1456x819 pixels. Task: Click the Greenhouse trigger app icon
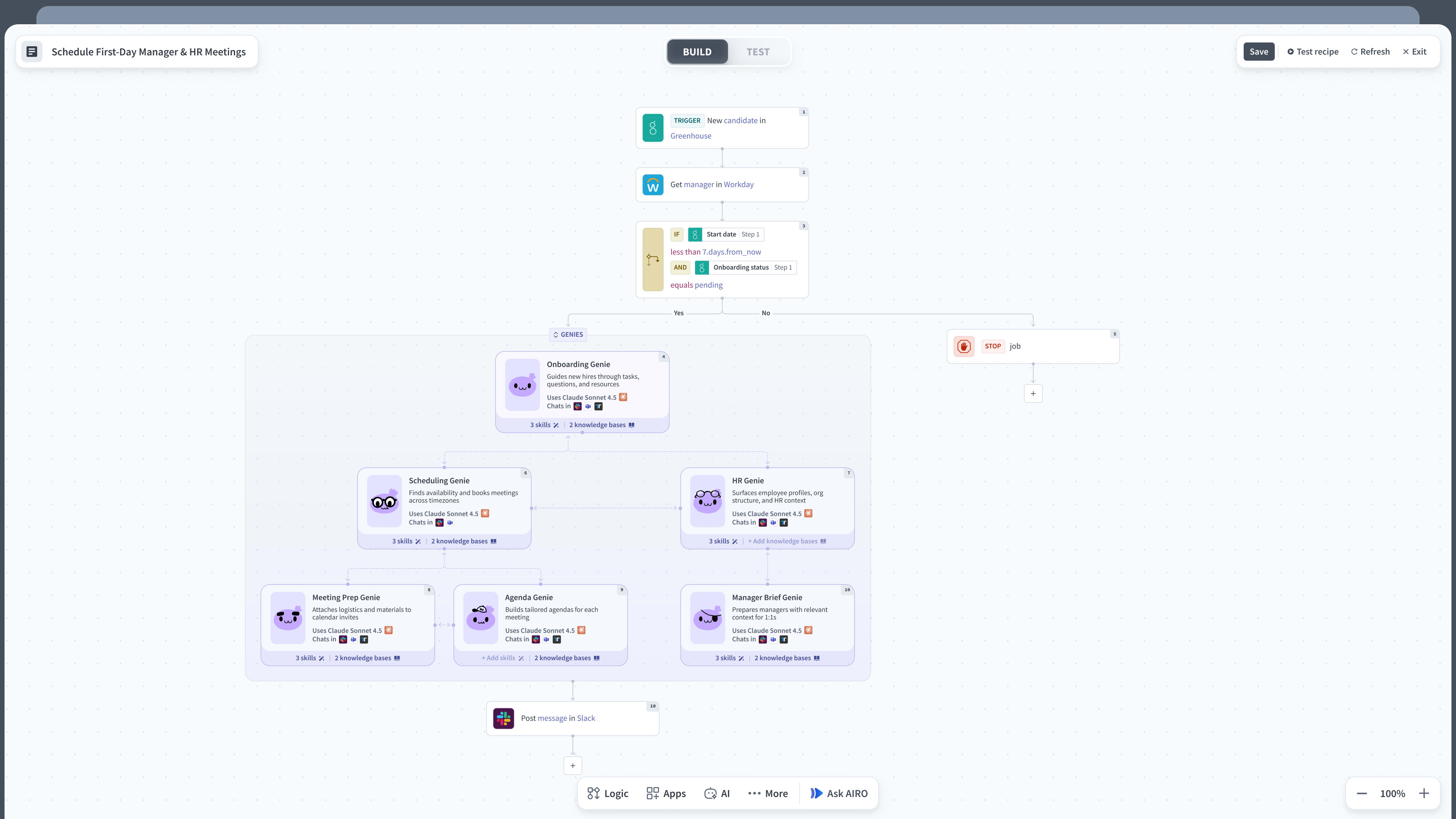pyautogui.click(x=653, y=128)
